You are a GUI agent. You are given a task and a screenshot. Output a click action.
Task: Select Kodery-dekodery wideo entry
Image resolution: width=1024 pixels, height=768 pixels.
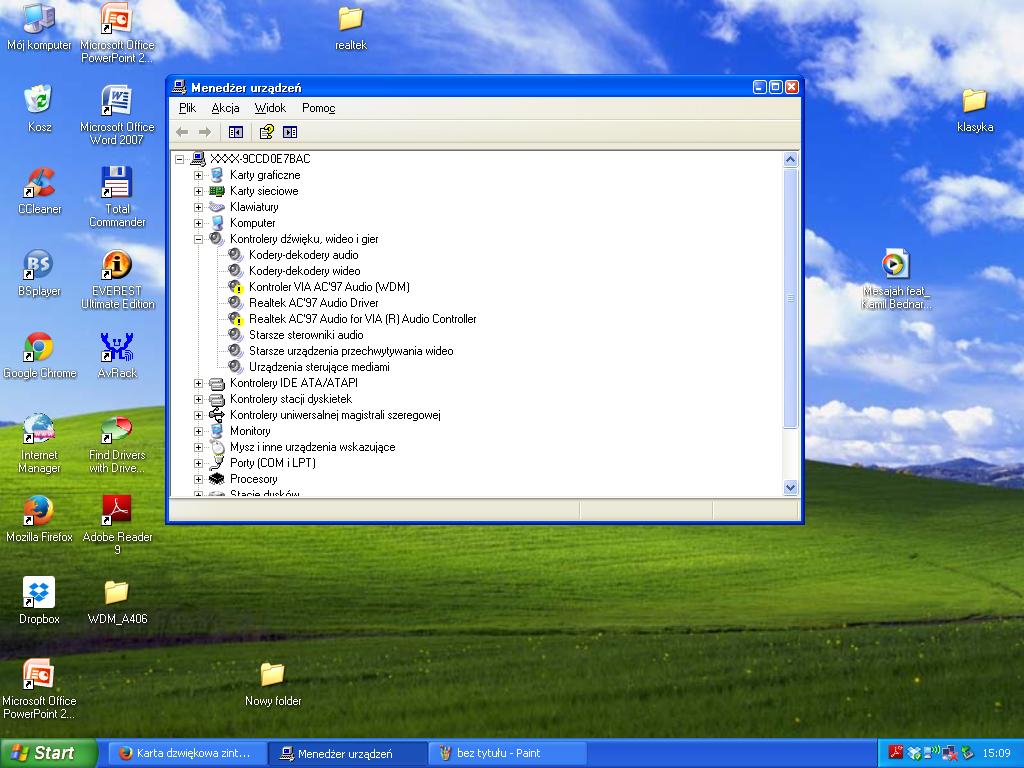coord(304,271)
